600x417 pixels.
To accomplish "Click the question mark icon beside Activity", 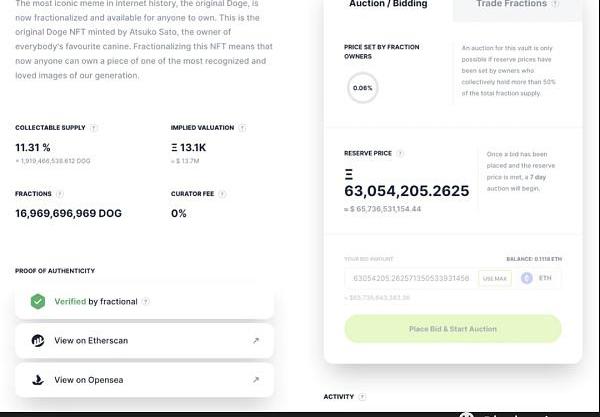I will click(x=362, y=397).
